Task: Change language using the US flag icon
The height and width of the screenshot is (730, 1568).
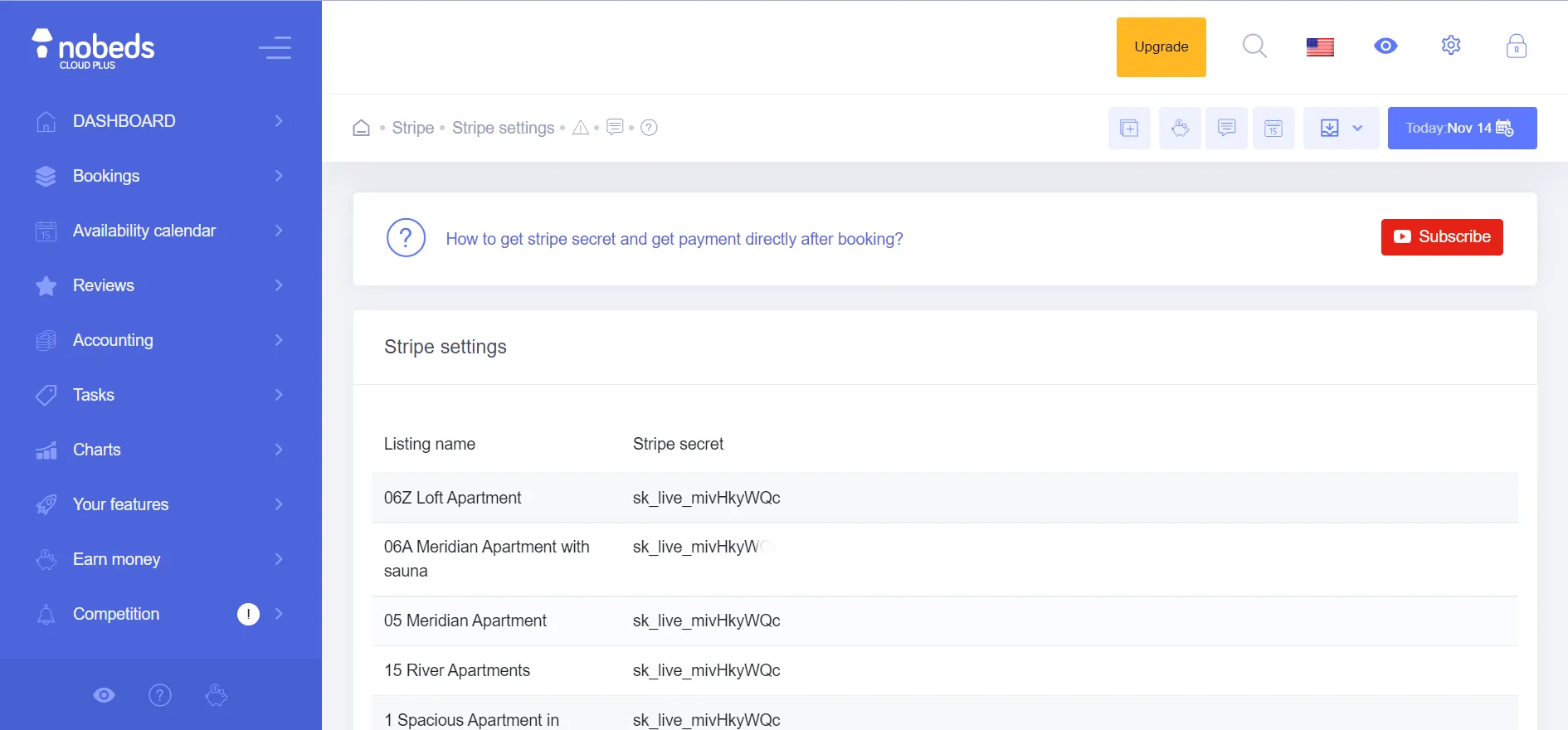Action: point(1320,47)
